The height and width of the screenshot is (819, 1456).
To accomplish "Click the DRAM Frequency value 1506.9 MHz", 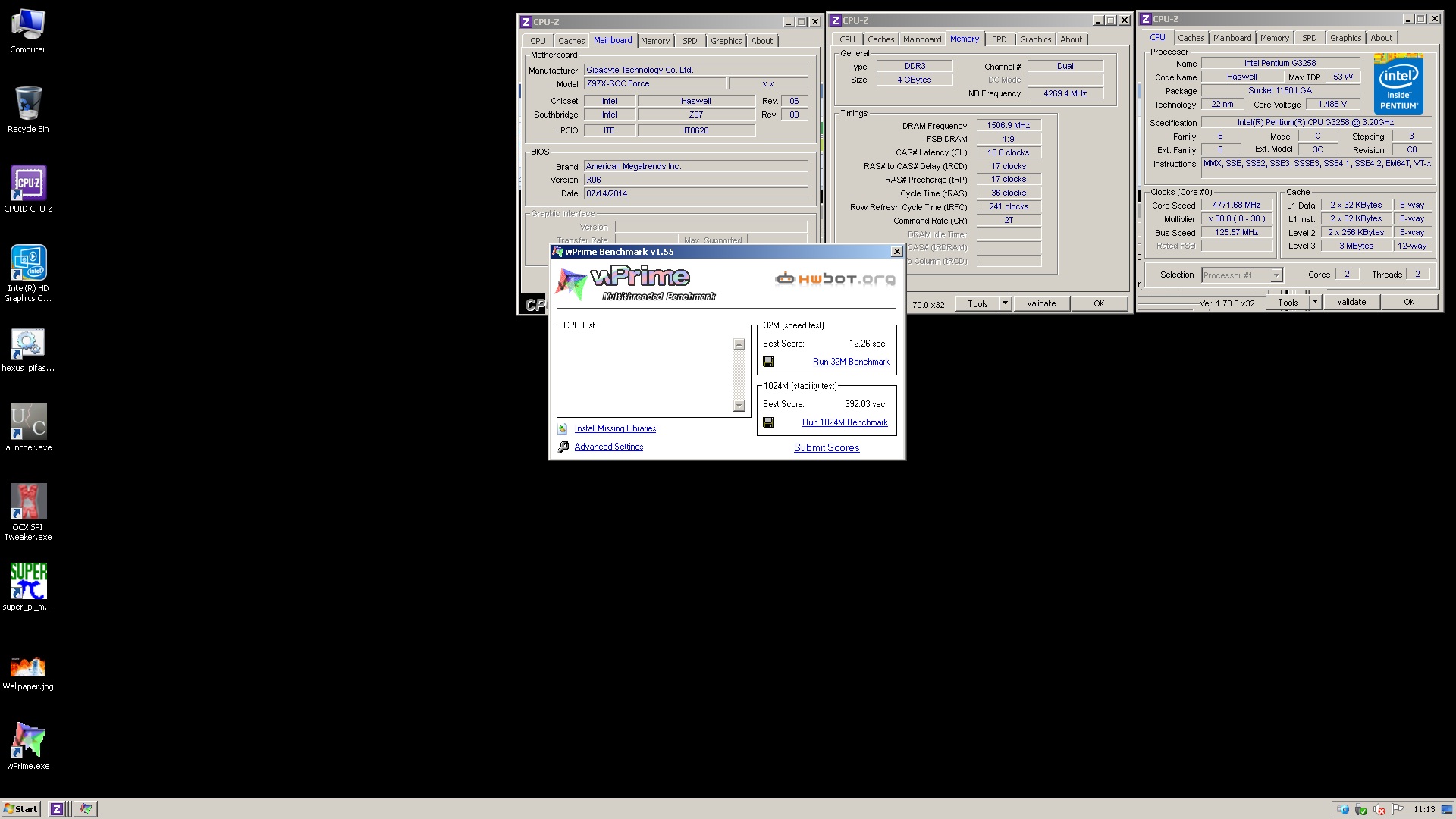I will (1009, 126).
